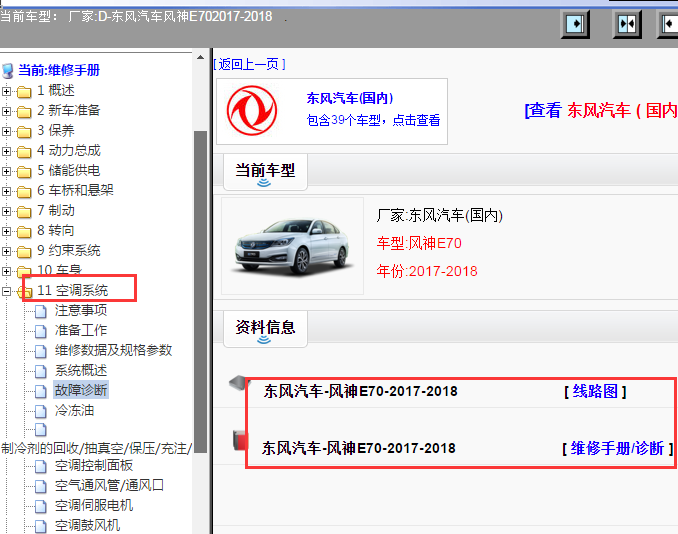Click folder icon of 1 概述
The width and height of the screenshot is (678, 534).
tap(24, 91)
